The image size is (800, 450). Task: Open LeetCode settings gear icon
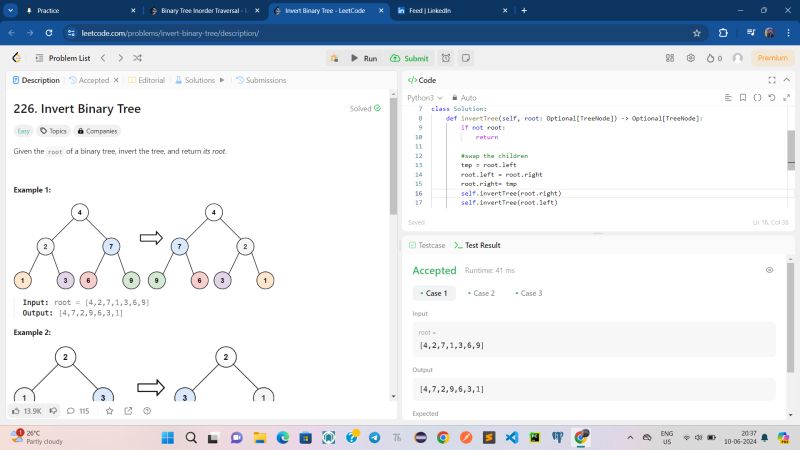click(x=691, y=58)
